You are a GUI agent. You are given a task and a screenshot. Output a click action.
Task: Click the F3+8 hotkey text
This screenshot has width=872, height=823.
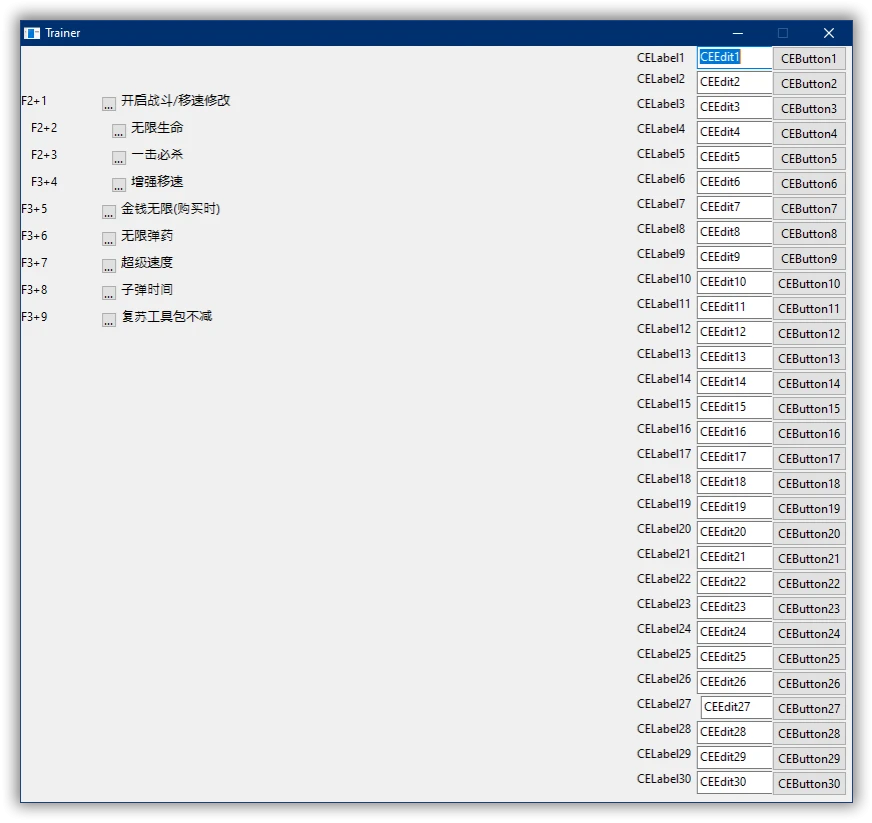tap(34, 290)
